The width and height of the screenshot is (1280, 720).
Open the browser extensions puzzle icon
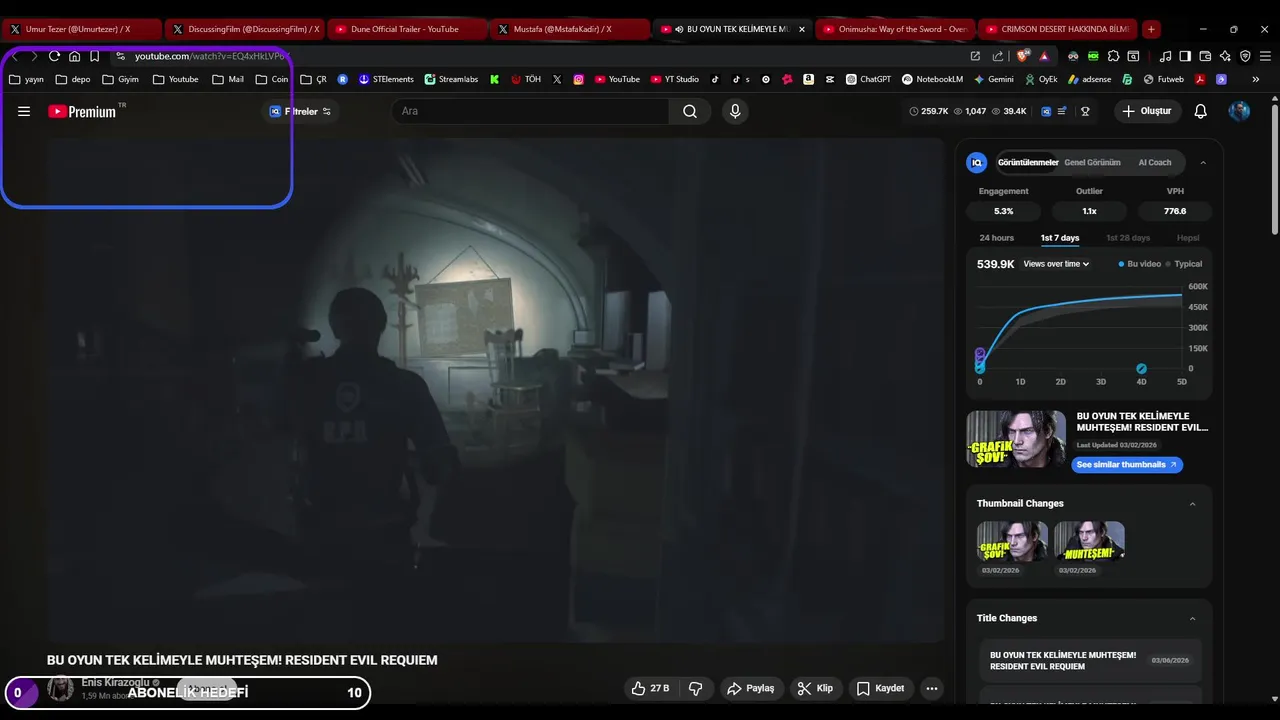pyautogui.click(x=1113, y=56)
